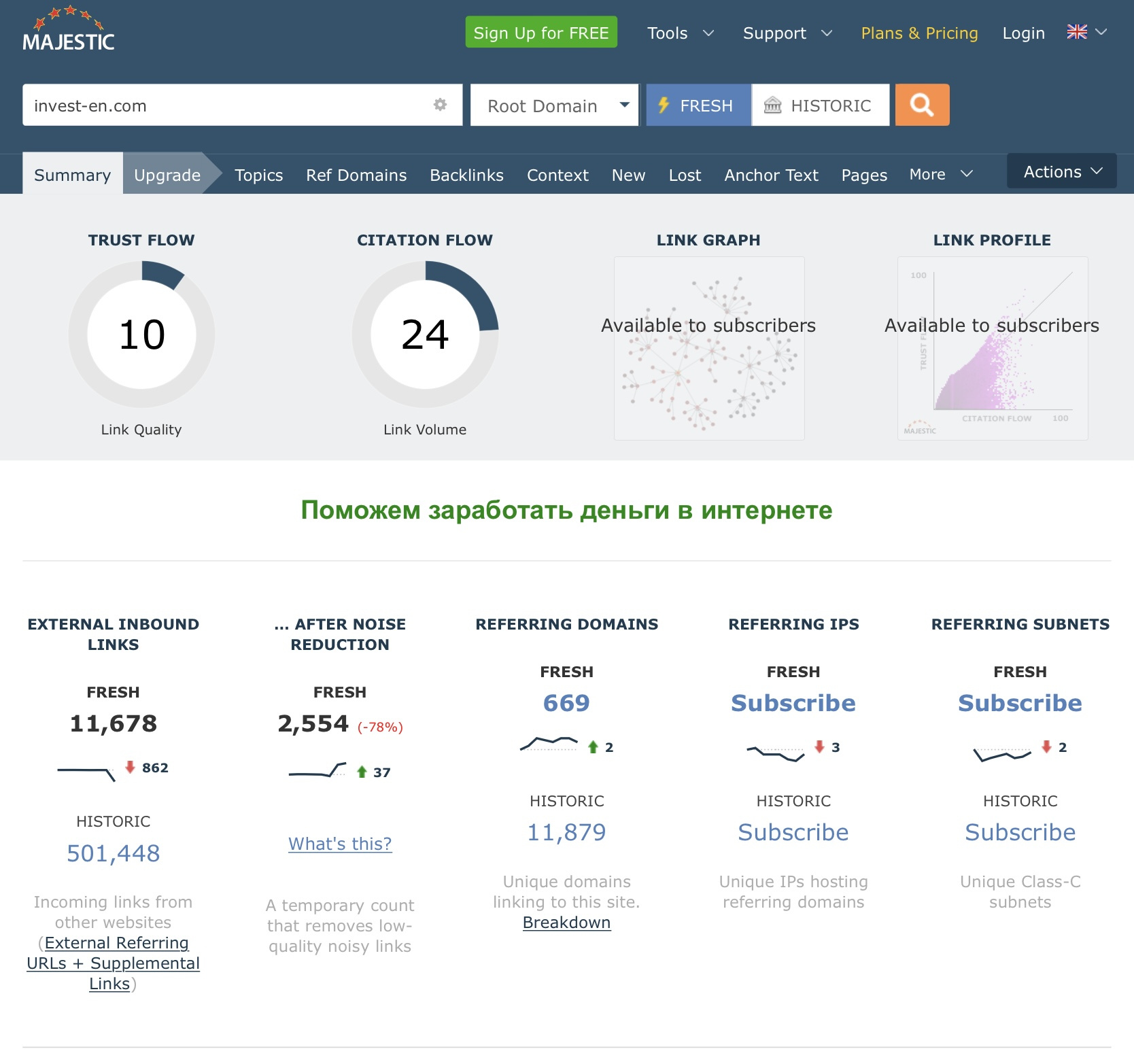Expand the More tab menu
1134x1064 pixels.
(x=941, y=174)
